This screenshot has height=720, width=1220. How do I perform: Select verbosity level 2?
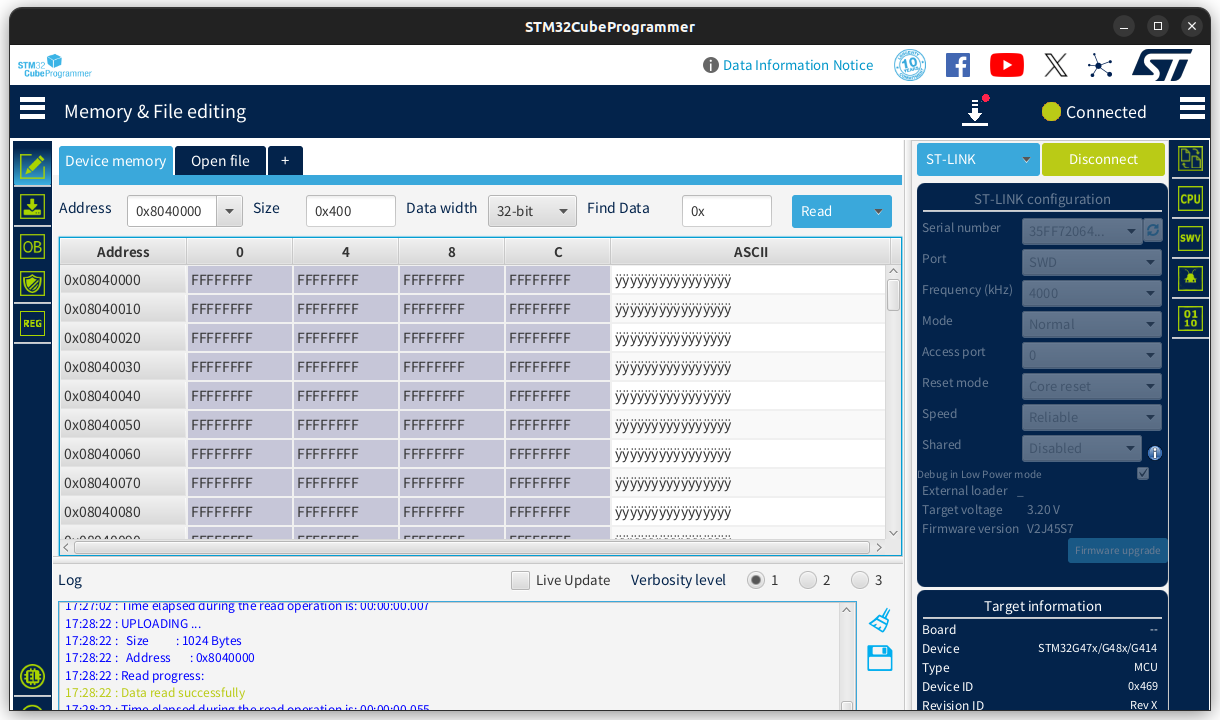[808, 580]
